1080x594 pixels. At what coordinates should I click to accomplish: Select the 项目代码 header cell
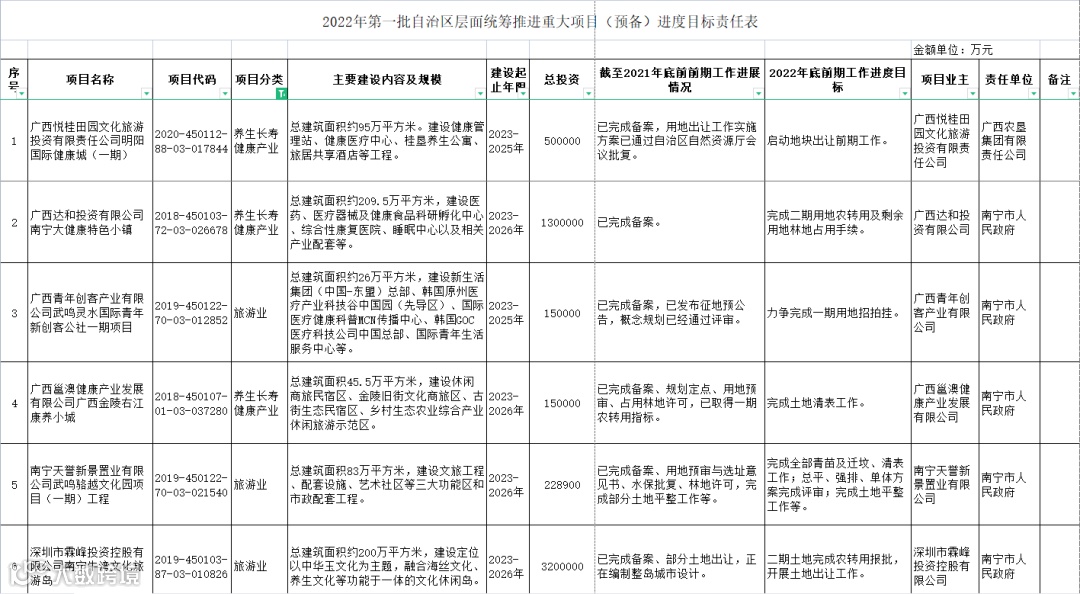click(x=192, y=80)
